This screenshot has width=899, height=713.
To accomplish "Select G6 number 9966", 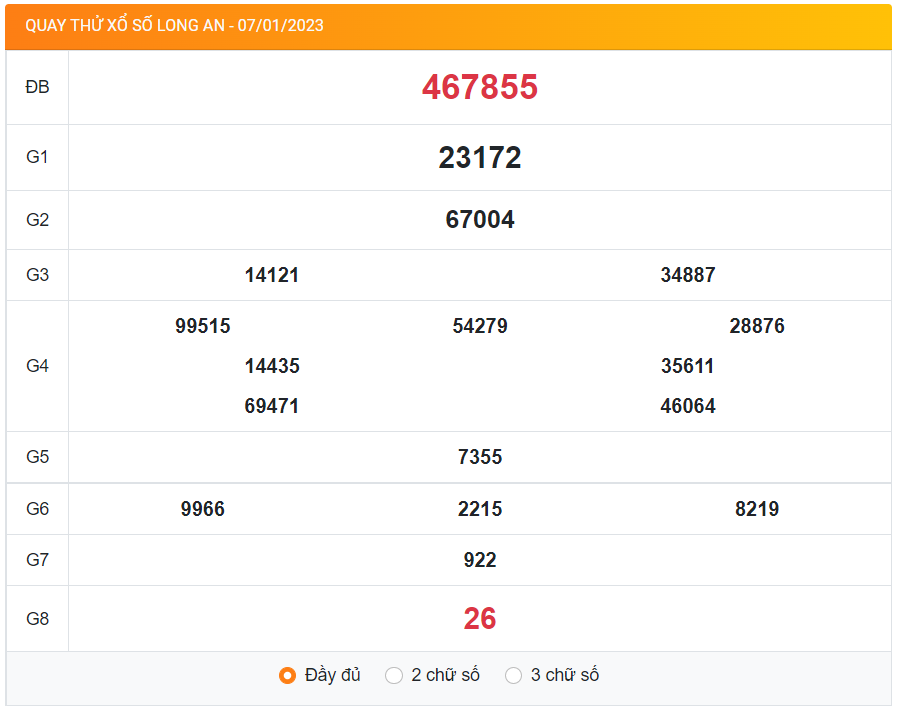I will pyautogui.click(x=203, y=509).
